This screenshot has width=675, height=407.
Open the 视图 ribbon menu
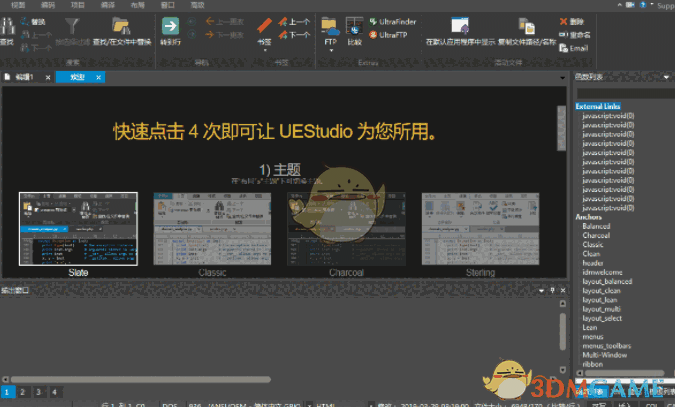(18, 5)
